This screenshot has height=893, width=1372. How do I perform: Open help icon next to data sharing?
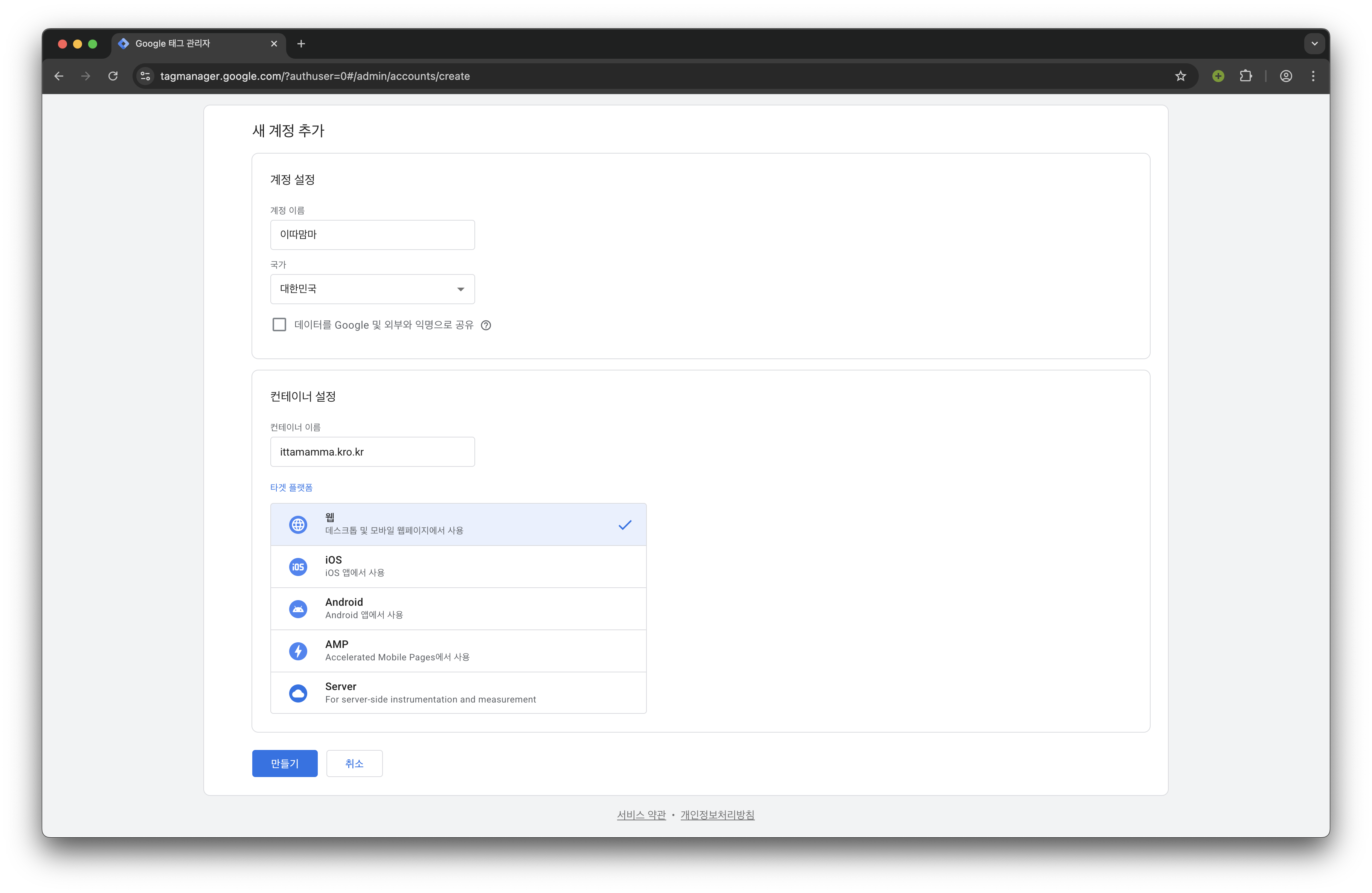click(486, 325)
